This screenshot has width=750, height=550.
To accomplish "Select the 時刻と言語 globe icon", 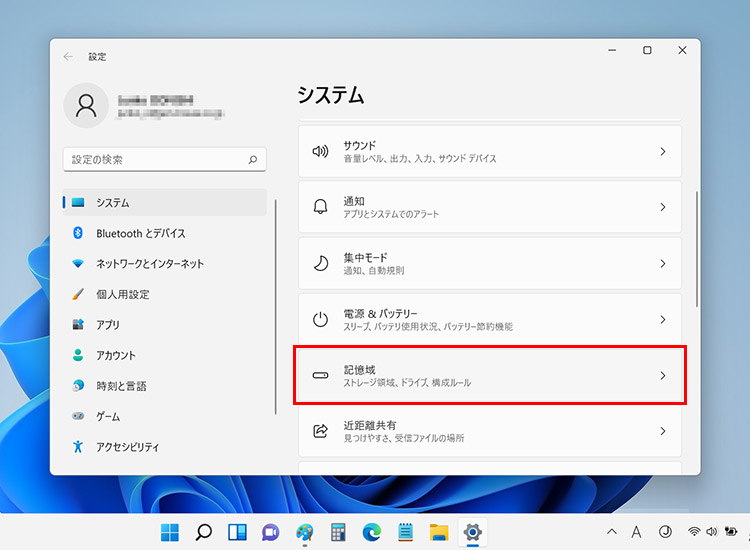I will (x=78, y=386).
